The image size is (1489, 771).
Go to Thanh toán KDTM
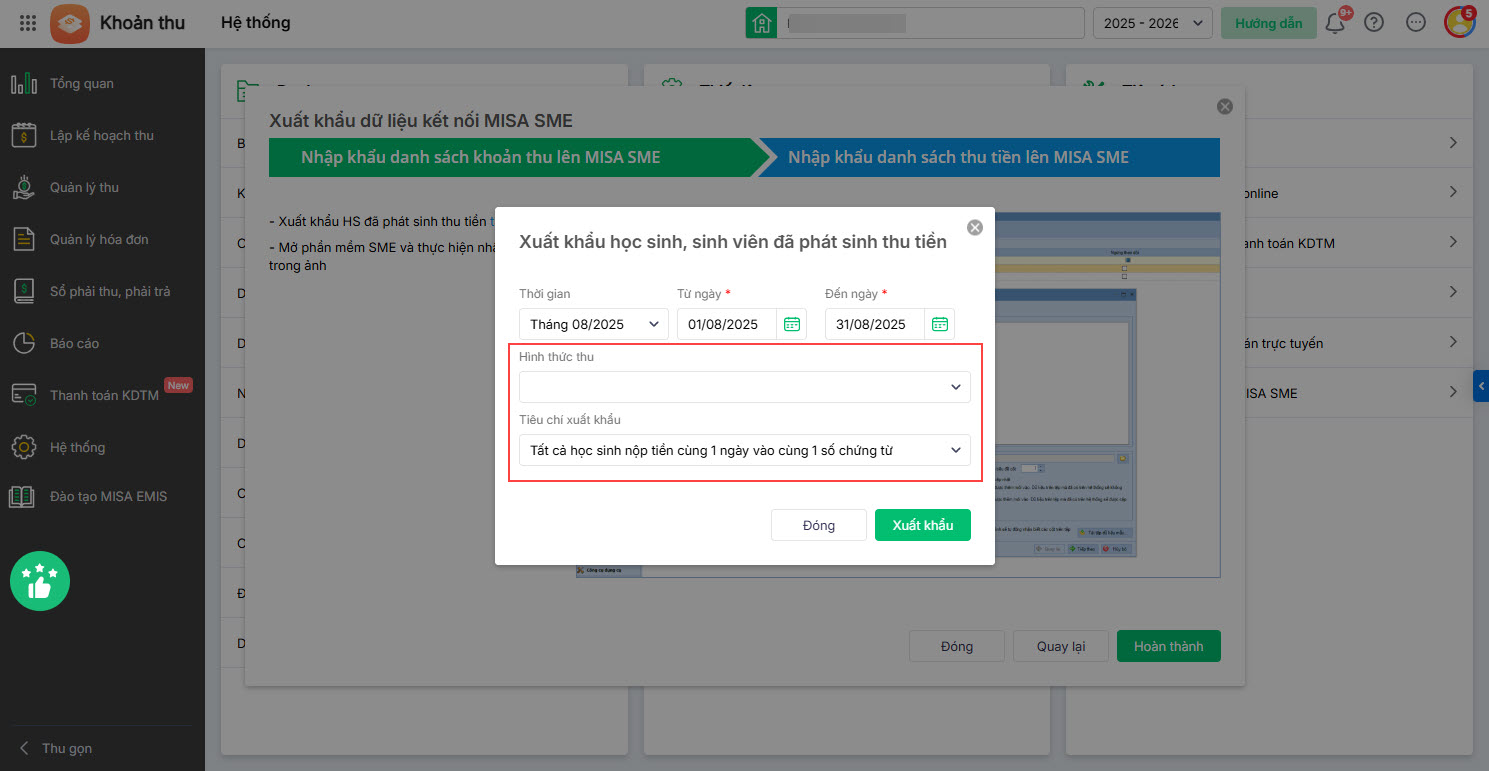click(x=102, y=395)
